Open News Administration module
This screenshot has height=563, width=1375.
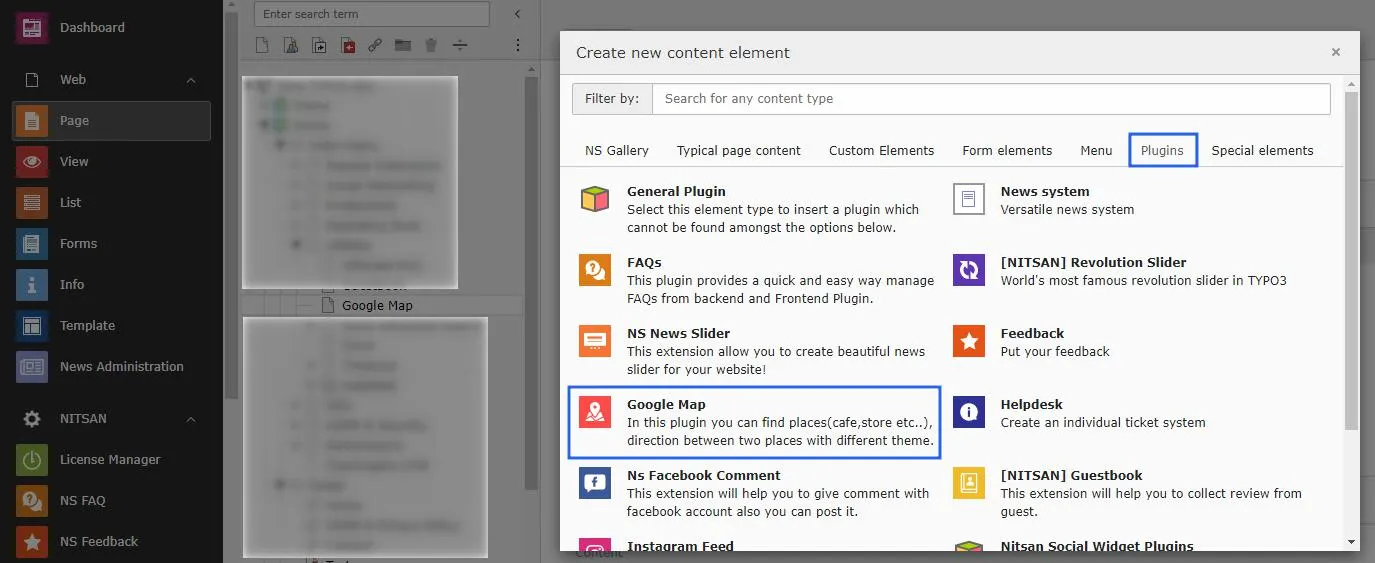pyautogui.click(x=111, y=366)
